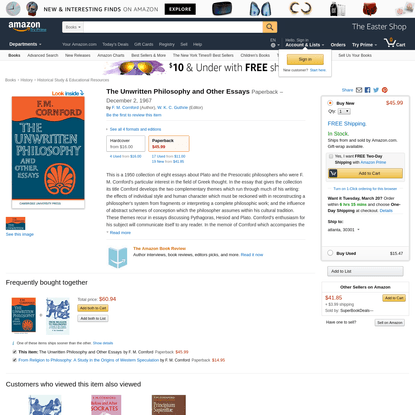Pin the book on Pinterest
The width and height of the screenshot is (415, 415).
(385, 90)
